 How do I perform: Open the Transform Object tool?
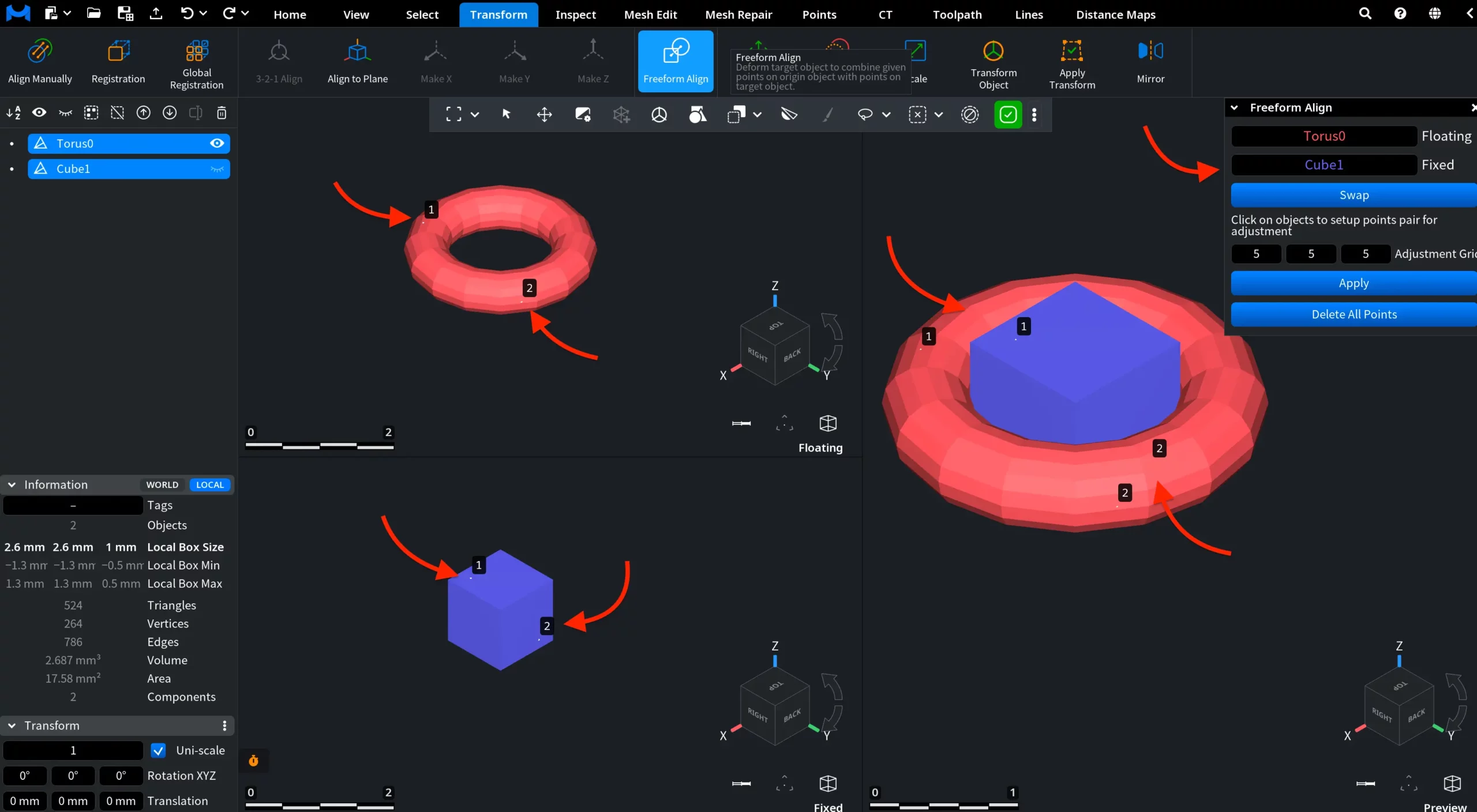coord(994,62)
